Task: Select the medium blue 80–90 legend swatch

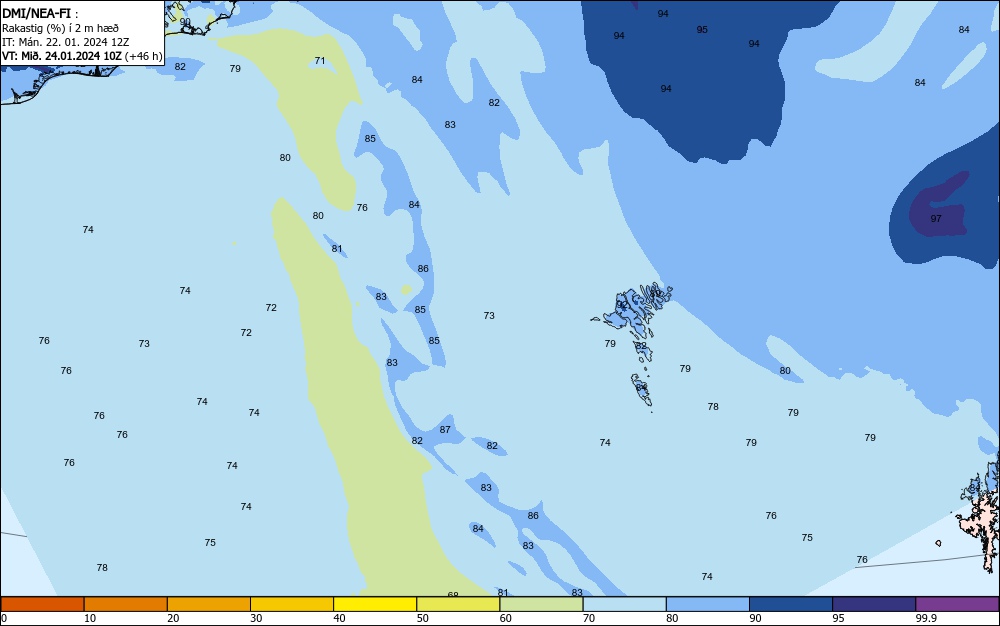Action: [708, 604]
